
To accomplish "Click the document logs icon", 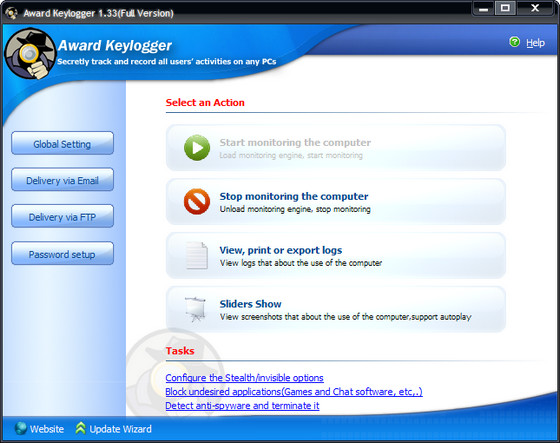I will [x=196, y=255].
